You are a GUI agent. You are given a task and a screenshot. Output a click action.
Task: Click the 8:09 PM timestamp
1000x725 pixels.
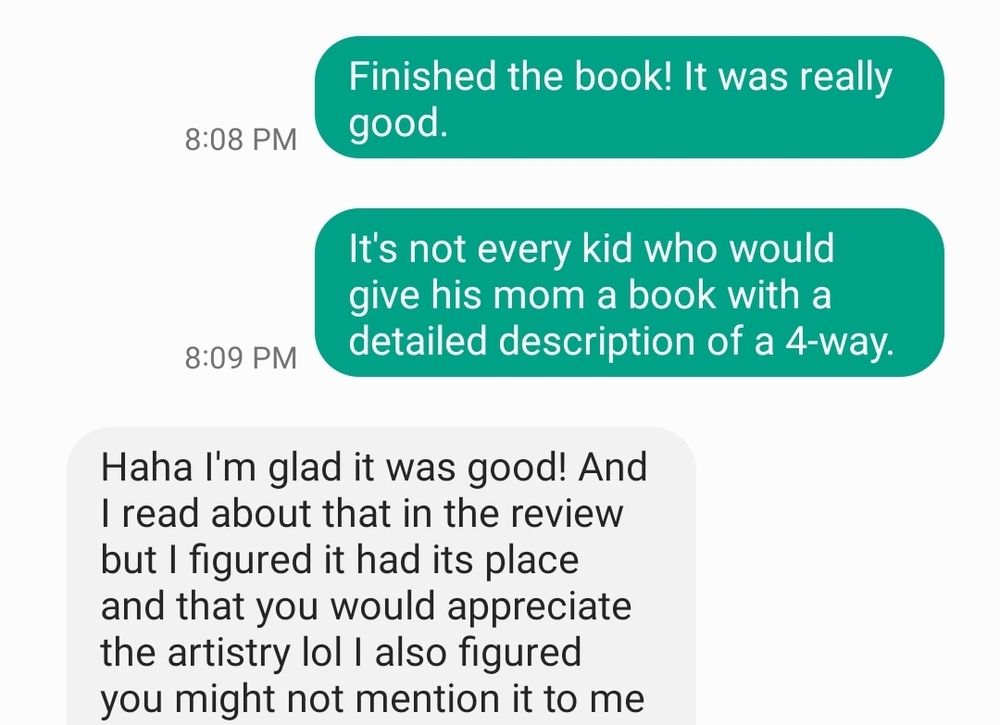click(241, 357)
